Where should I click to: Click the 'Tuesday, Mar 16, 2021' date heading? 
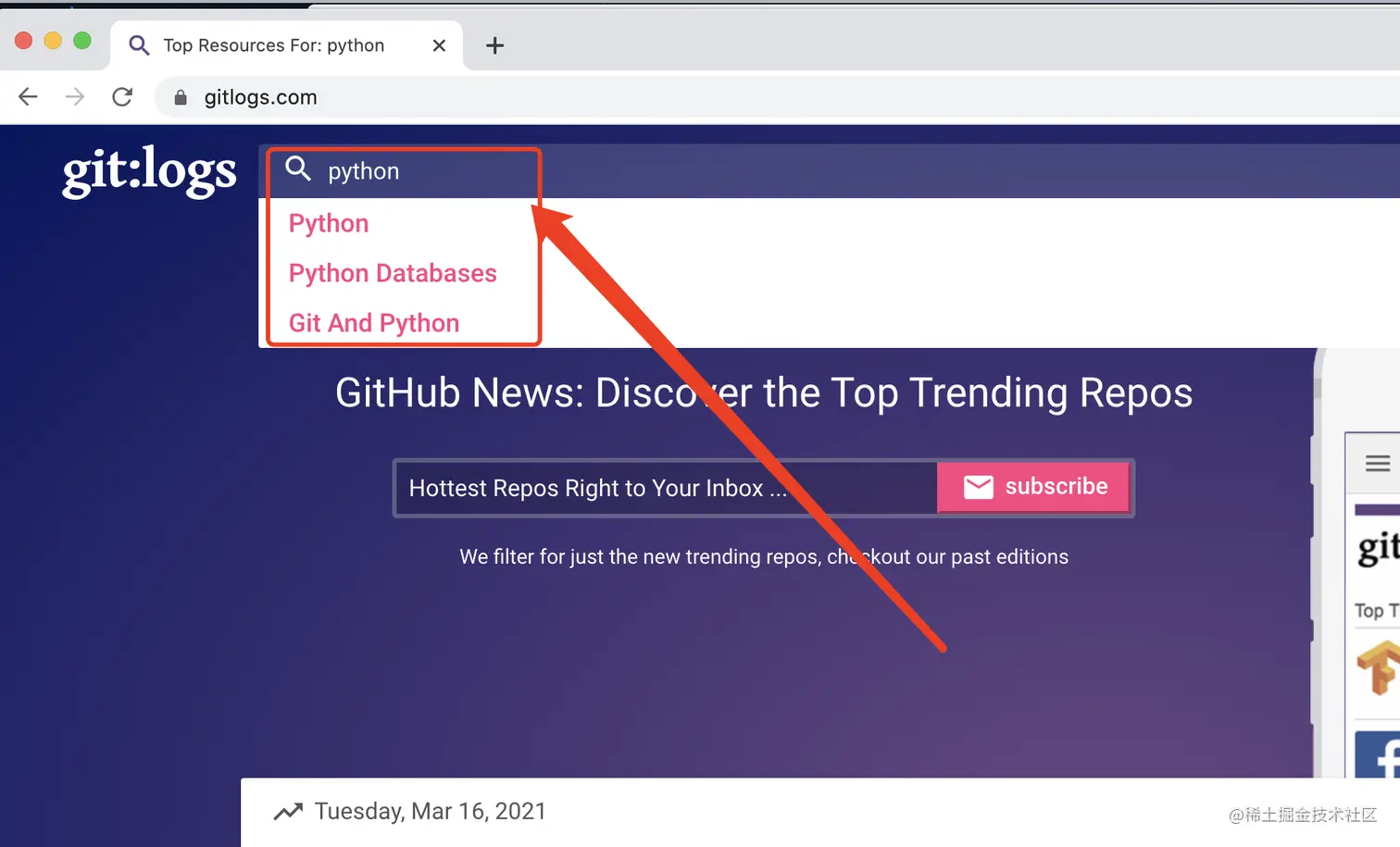[x=431, y=812]
